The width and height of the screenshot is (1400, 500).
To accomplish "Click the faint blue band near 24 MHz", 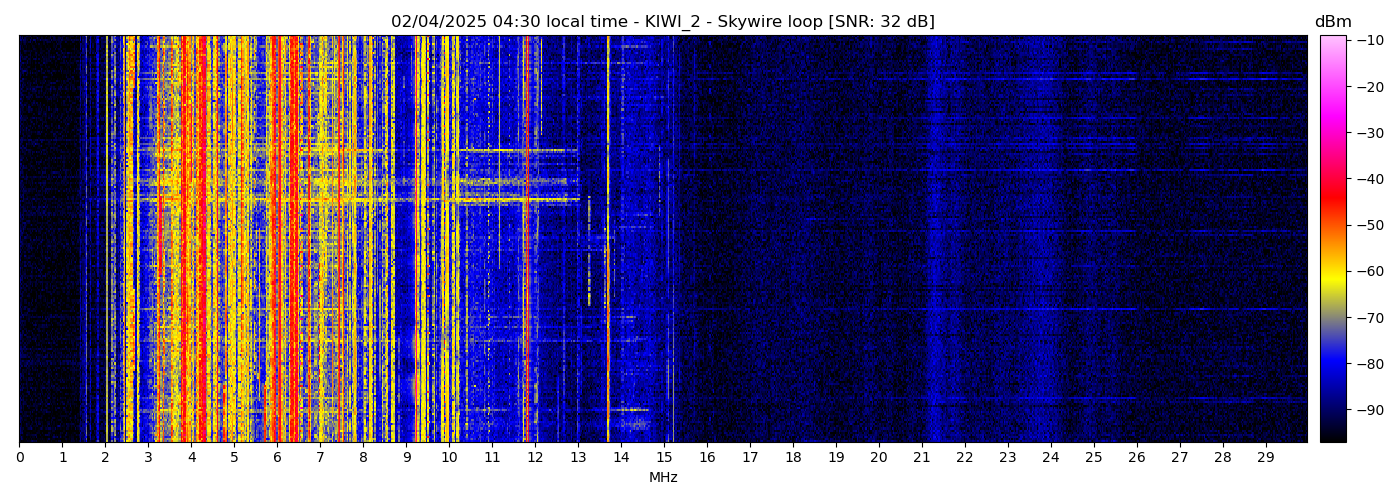I will pos(1049,240).
